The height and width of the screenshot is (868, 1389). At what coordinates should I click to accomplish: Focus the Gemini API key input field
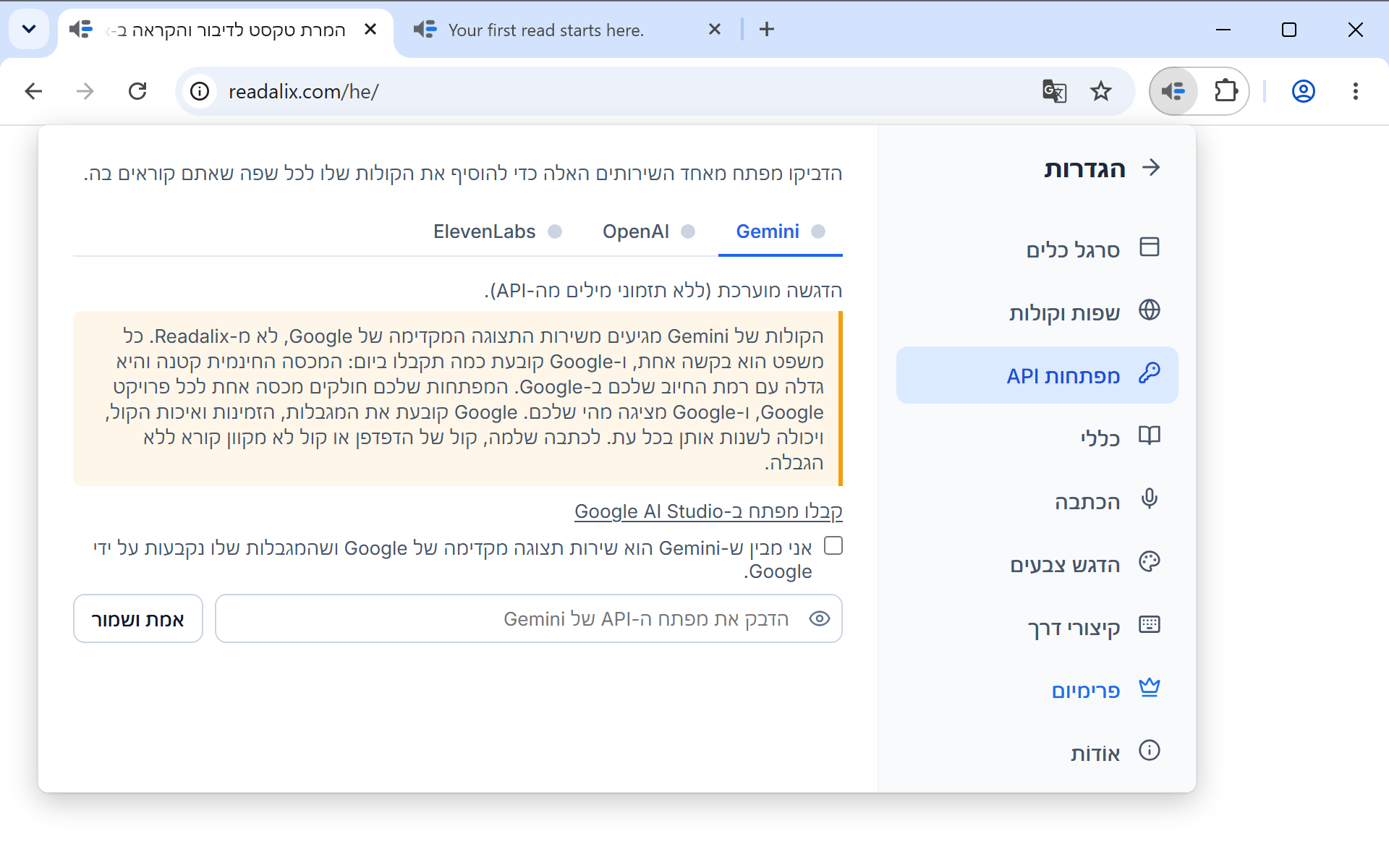tap(529, 618)
